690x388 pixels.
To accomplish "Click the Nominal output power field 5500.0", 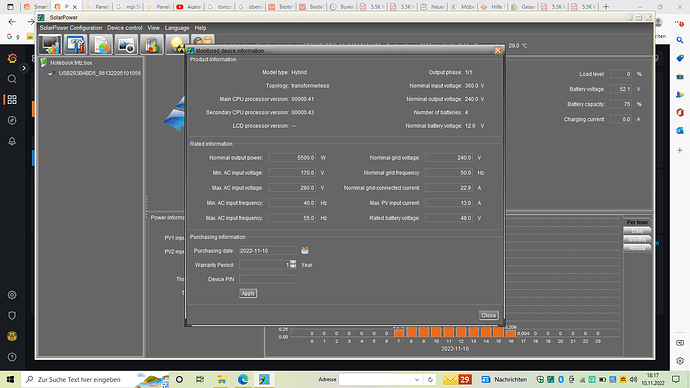I will (x=292, y=157).
